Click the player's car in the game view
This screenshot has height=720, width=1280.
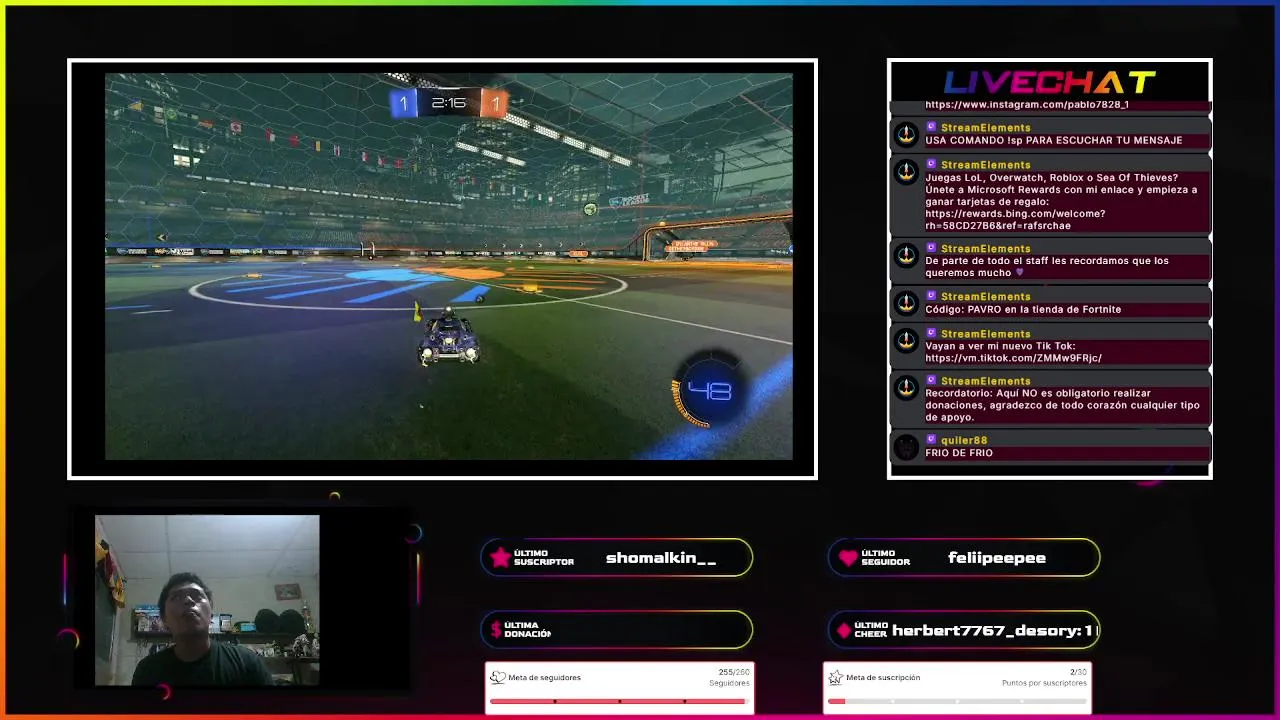[449, 338]
